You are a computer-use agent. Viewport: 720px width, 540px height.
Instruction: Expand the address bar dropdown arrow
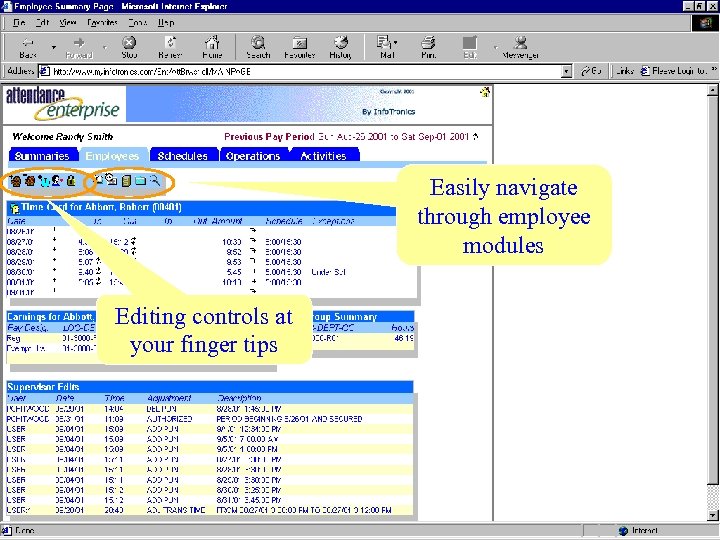[567, 71]
